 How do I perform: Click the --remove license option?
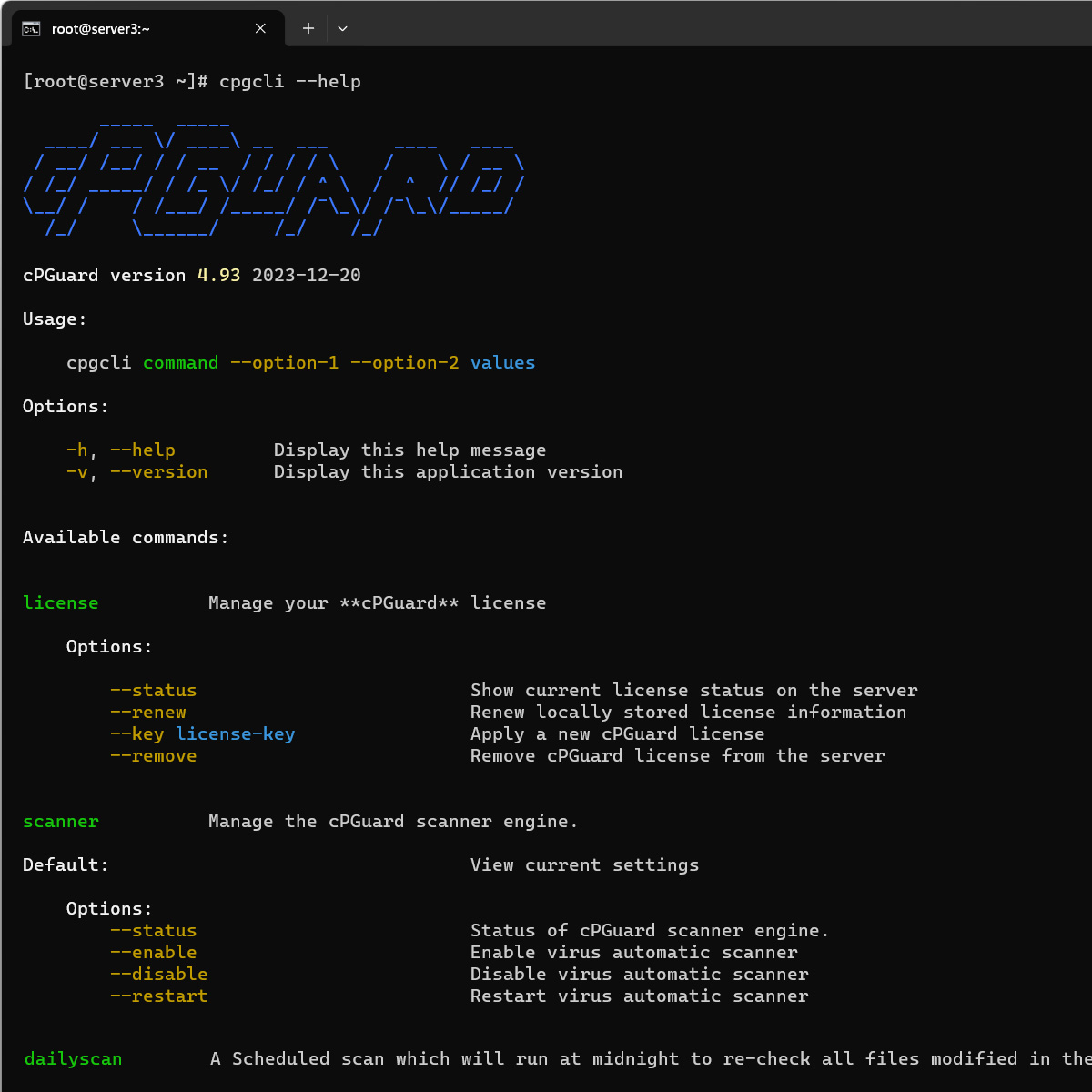pos(153,755)
